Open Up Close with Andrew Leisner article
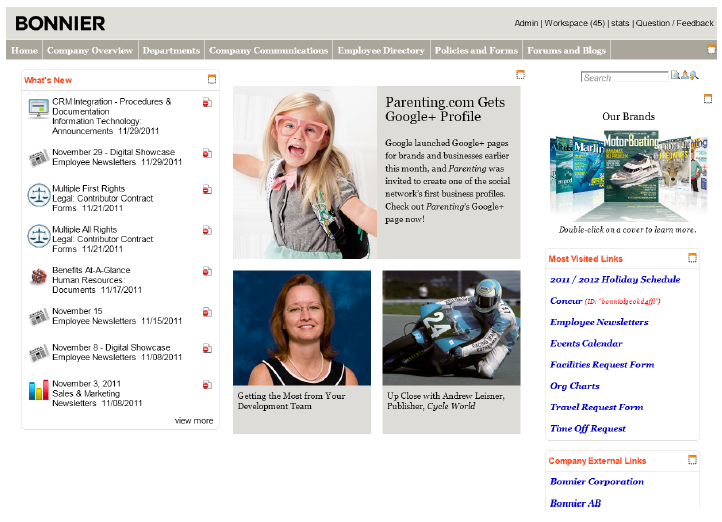This screenshot has height=522, width=722. click(445, 401)
